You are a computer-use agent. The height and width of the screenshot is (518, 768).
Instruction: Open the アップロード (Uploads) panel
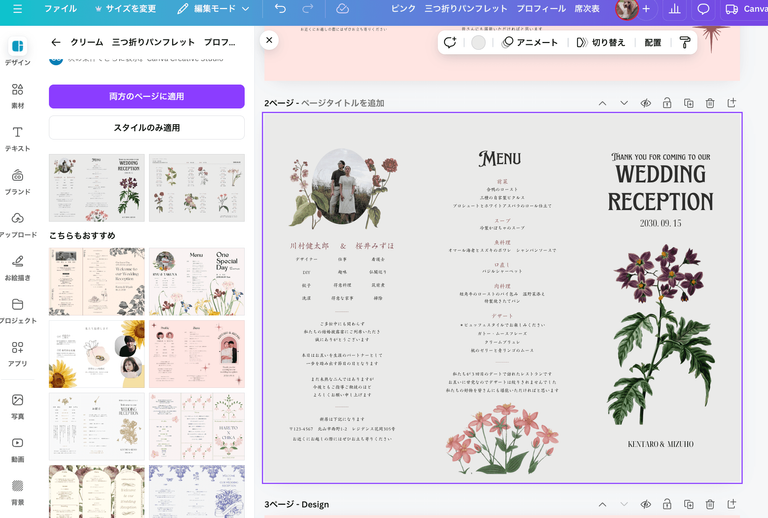17,223
